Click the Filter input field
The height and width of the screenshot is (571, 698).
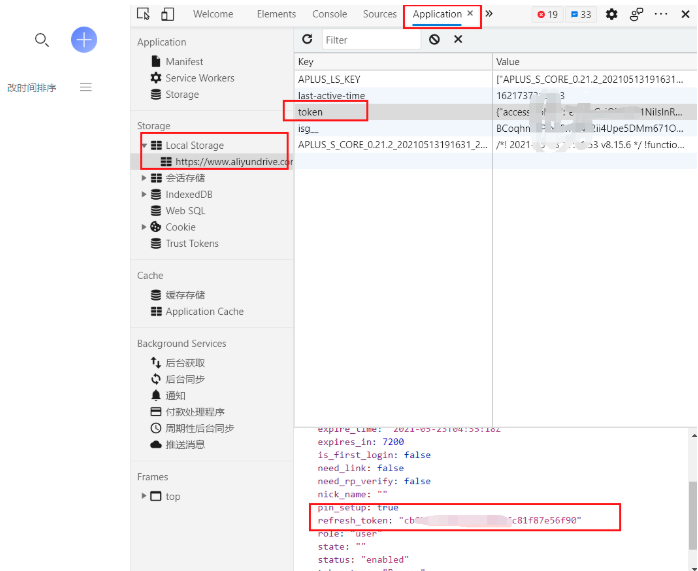370,40
